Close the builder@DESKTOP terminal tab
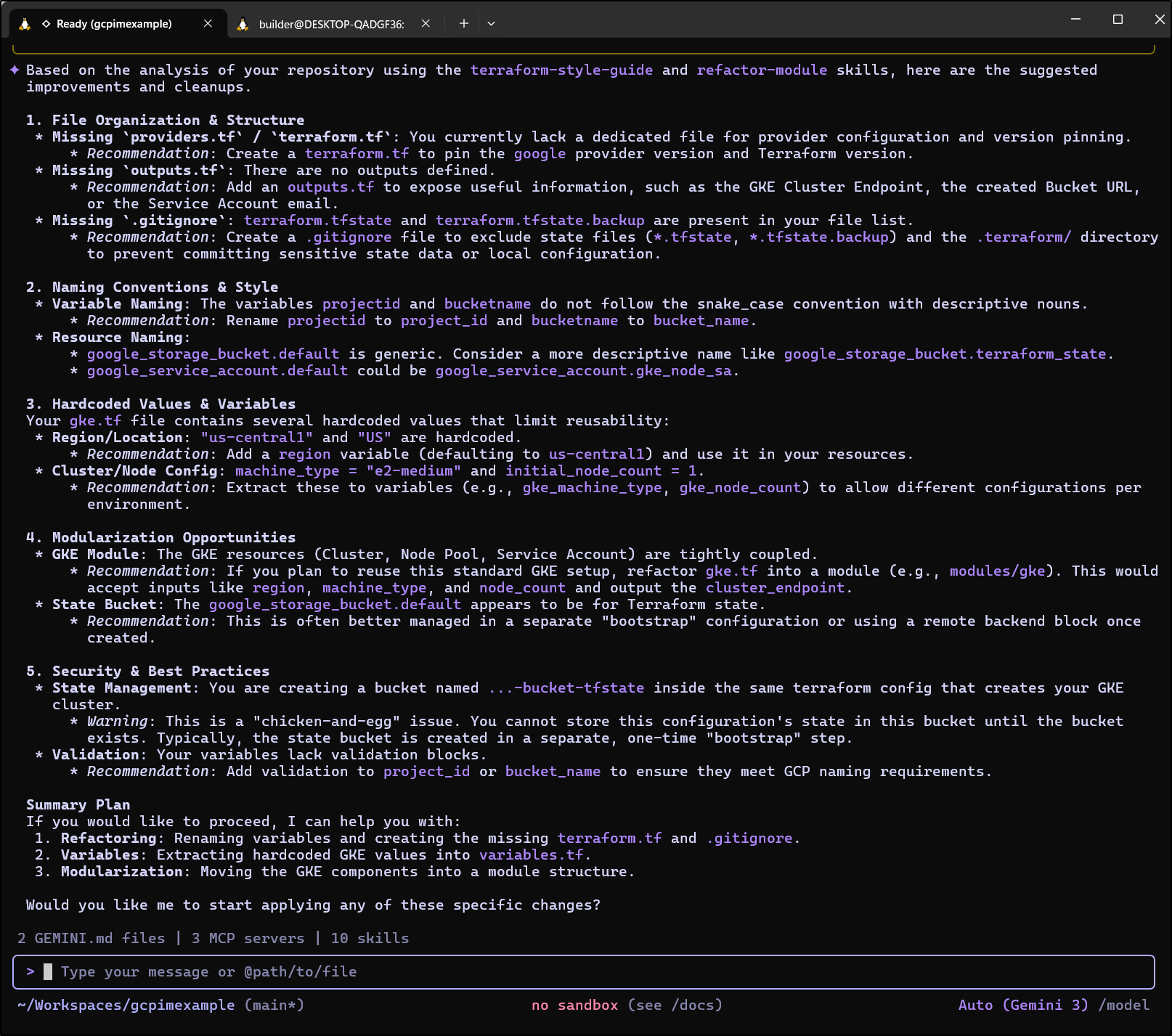Image resolution: width=1172 pixels, height=1036 pixels. click(x=426, y=23)
